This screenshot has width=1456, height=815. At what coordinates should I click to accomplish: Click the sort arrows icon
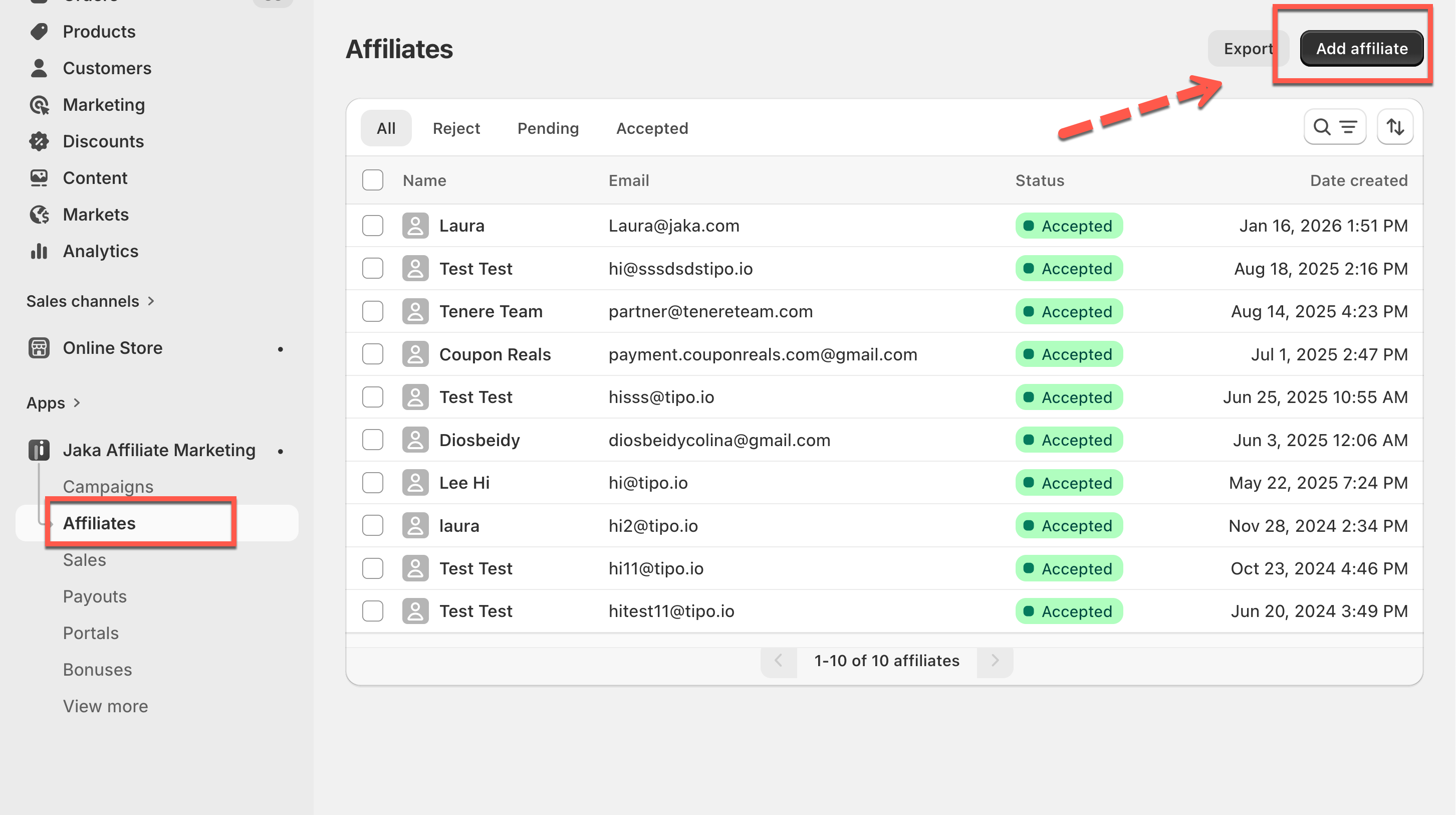[x=1394, y=127]
